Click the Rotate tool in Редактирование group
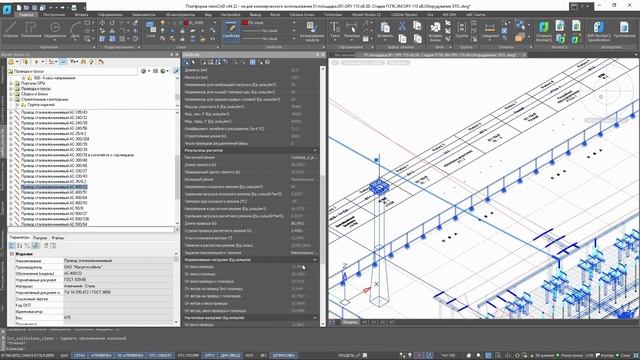 112,23
